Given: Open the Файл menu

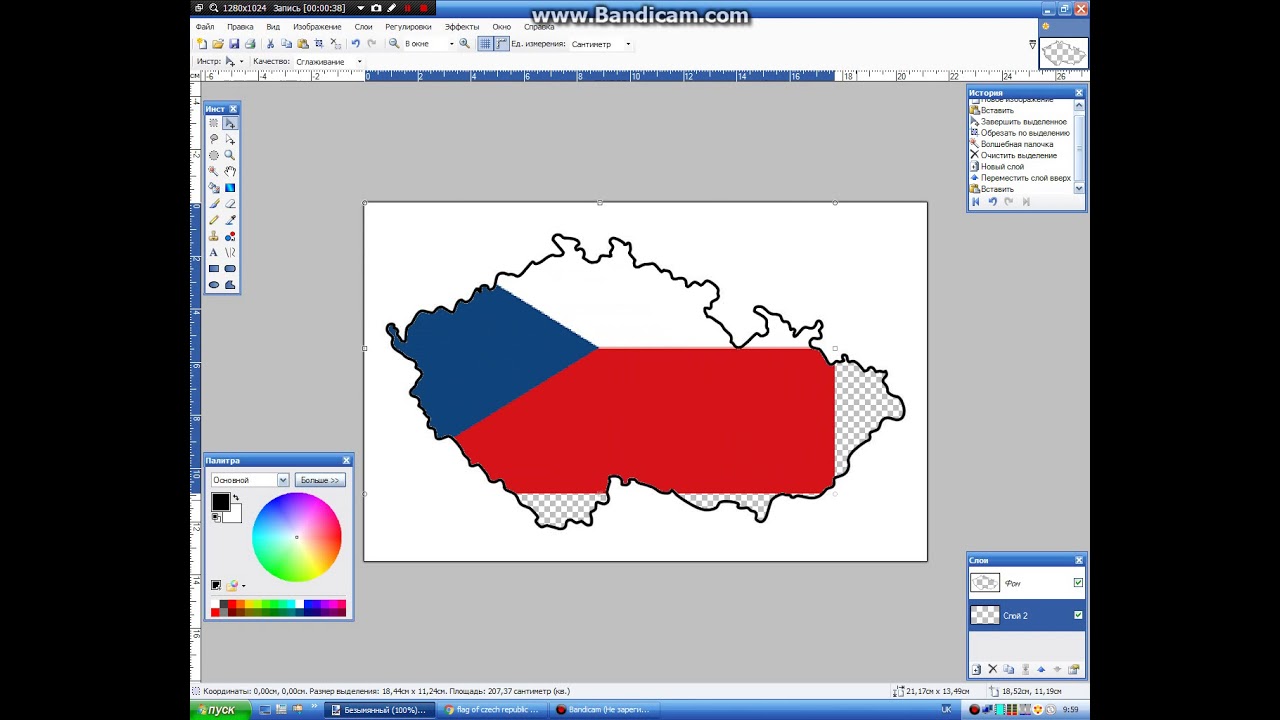Looking at the screenshot, I should (205, 27).
